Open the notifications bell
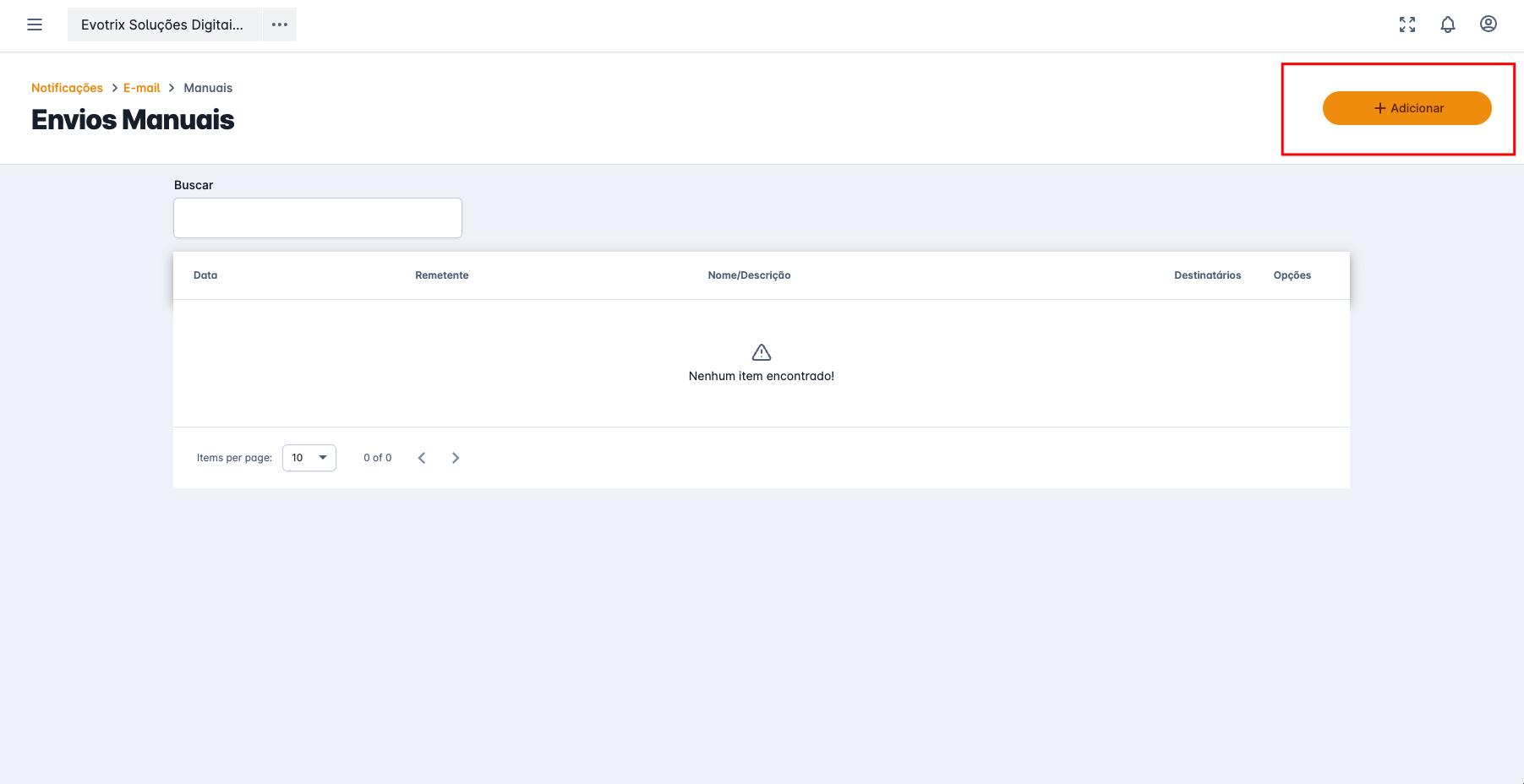This screenshot has width=1524, height=784. tap(1447, 24)
